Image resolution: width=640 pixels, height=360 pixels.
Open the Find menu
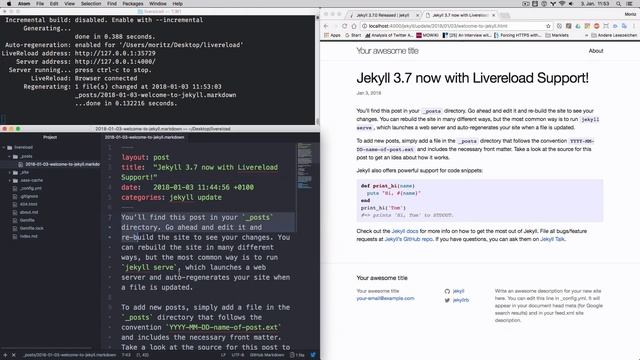click(112, 4)
